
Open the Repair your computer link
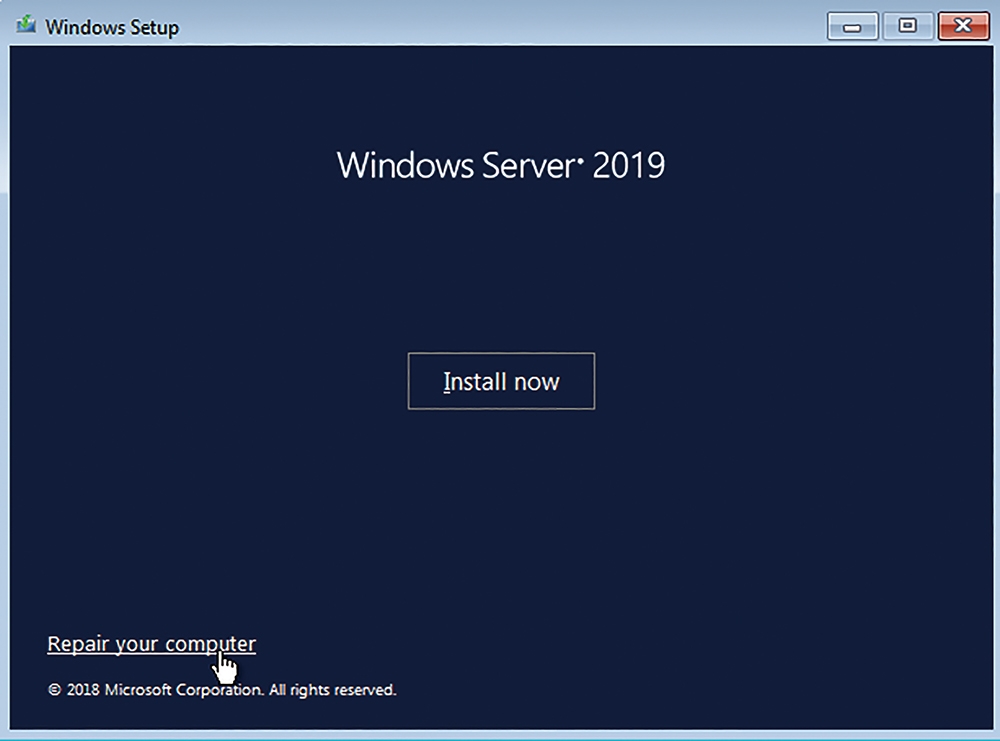tap(152, 644)
